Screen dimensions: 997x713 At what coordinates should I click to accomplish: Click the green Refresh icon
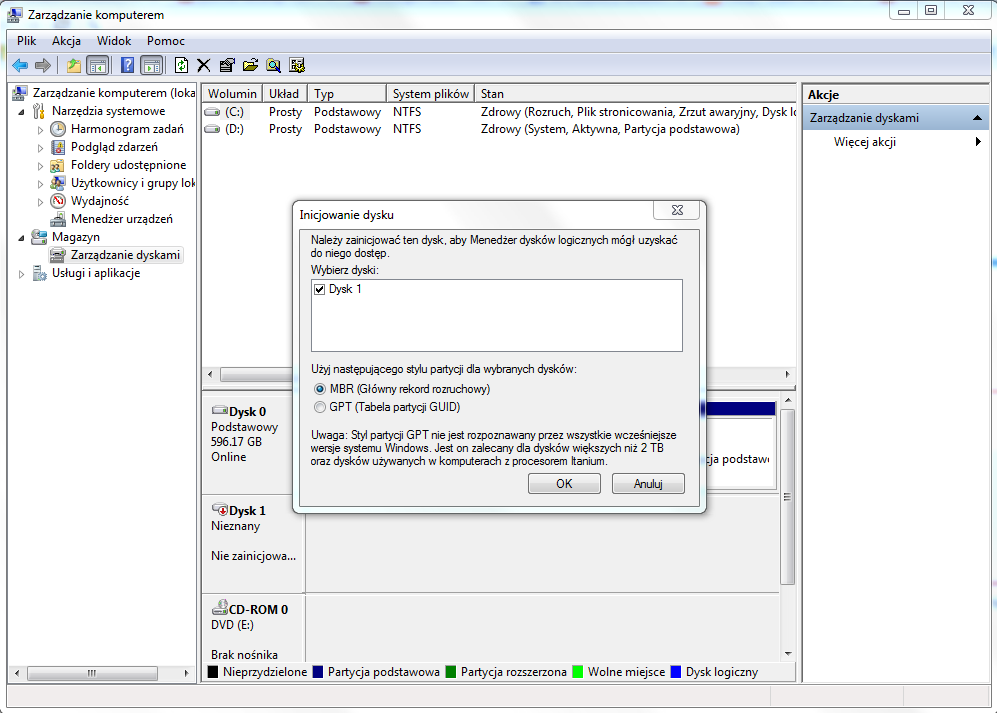click(x=181, y=65)
